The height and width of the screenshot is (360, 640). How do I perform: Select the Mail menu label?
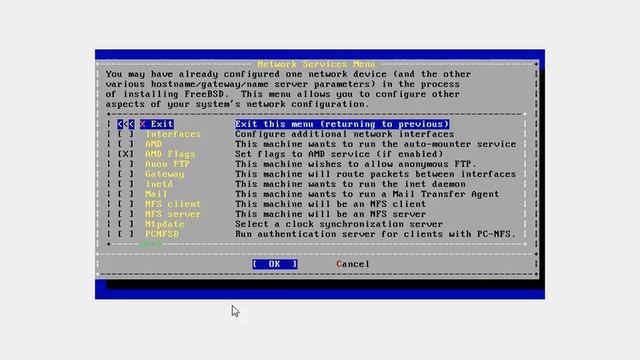click(x=156, y=194)
